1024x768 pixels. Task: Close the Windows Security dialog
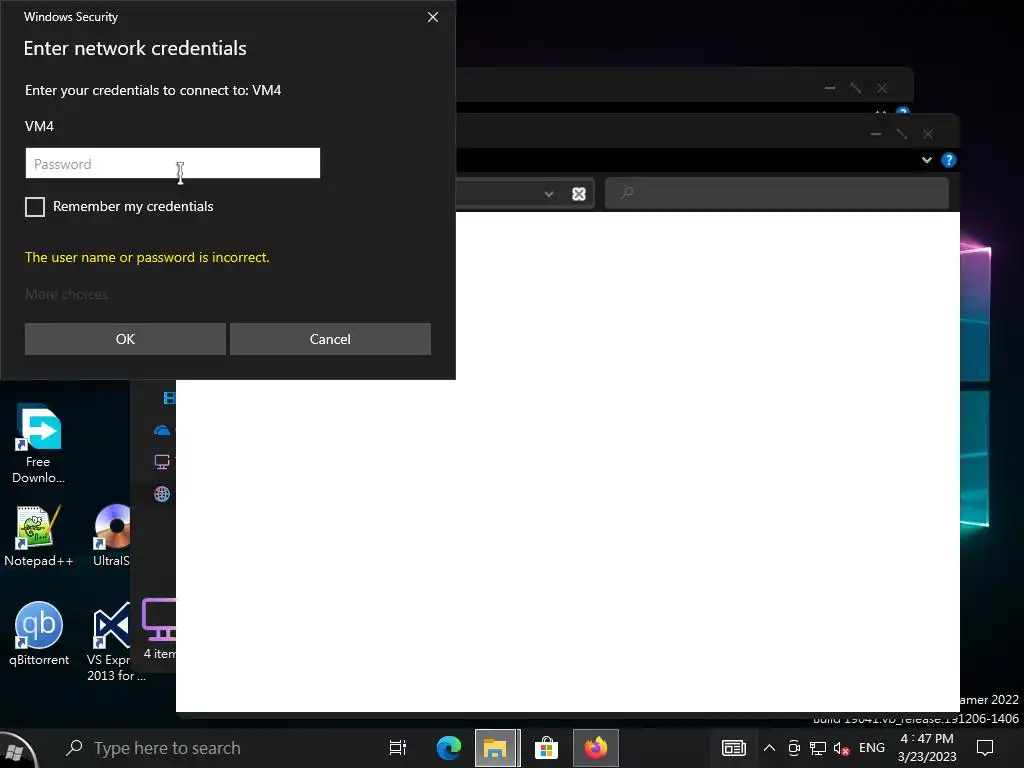[432, 17]
